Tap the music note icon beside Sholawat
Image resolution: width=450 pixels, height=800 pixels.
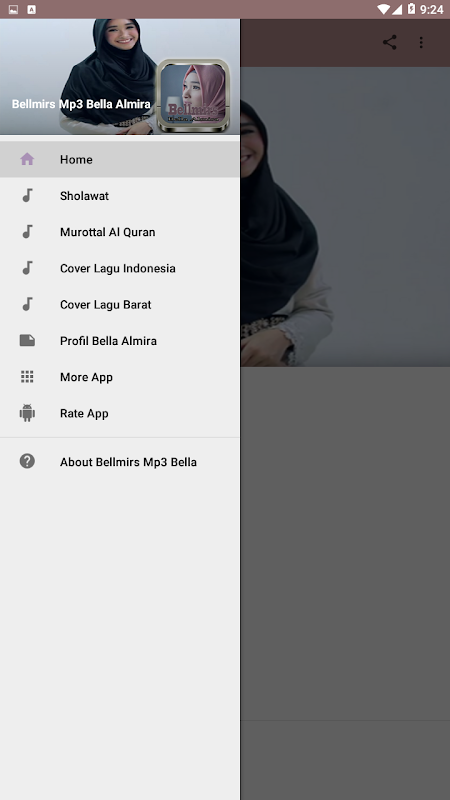[27, 195]
